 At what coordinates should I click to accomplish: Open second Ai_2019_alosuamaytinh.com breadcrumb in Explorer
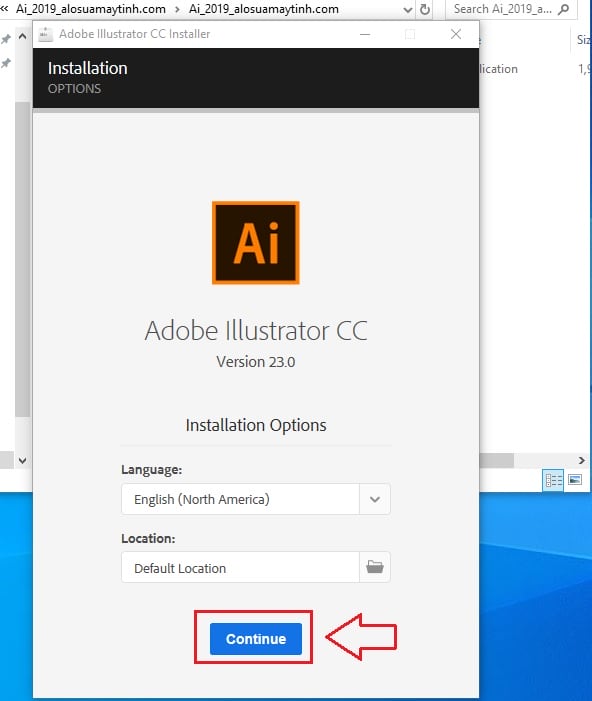click(x=264, y=9)
